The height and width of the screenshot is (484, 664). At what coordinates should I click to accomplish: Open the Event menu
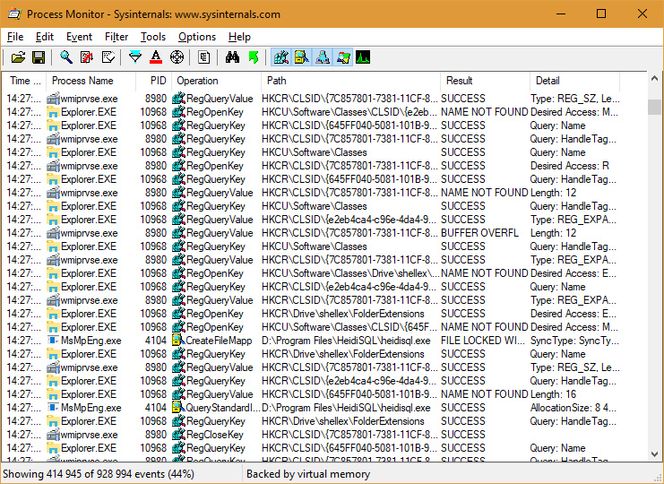click(79, 37)
